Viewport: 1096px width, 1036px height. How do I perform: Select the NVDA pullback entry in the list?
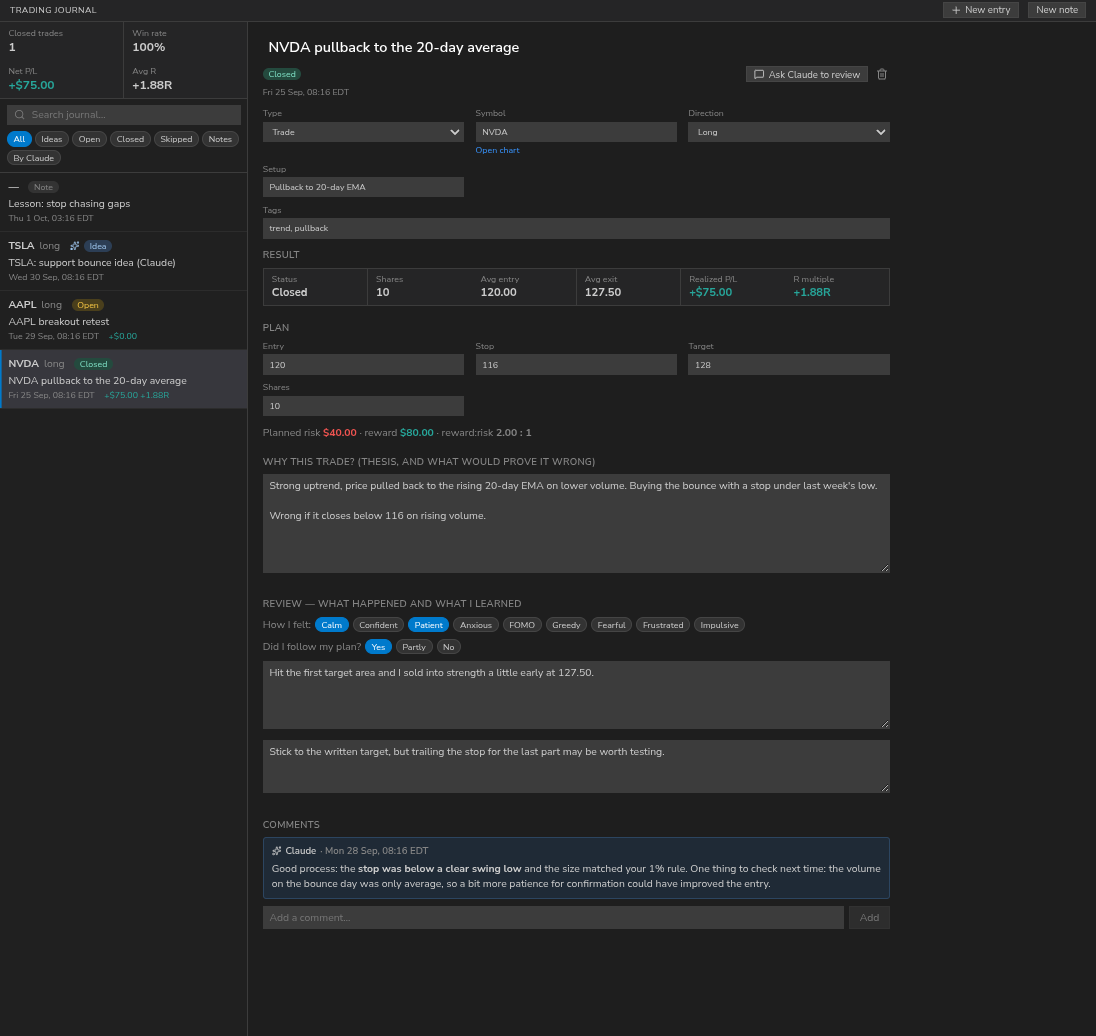click(x=124, y=379)
